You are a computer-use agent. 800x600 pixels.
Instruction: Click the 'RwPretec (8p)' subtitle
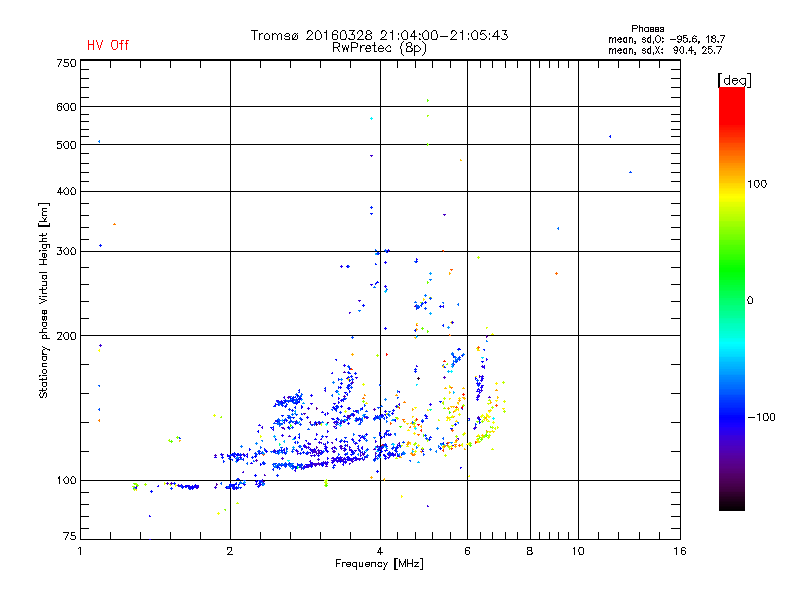pyautogui.click(x=379, y=48)
